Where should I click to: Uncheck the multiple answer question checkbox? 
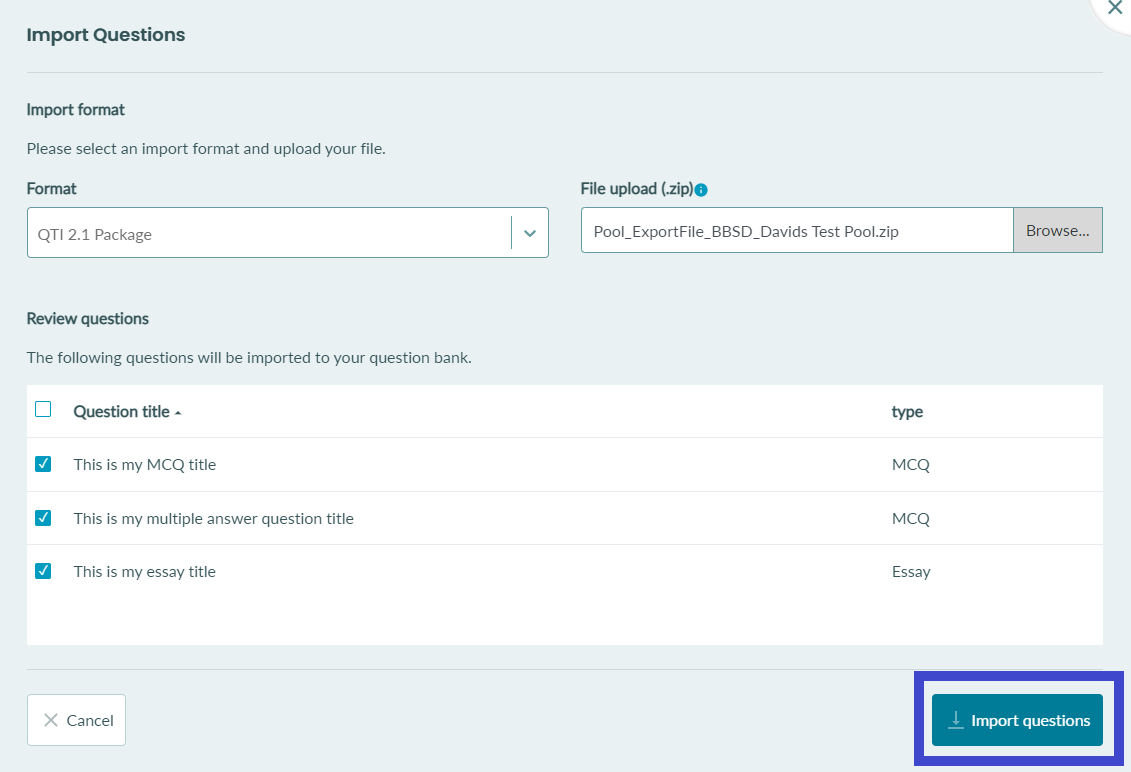43,517
